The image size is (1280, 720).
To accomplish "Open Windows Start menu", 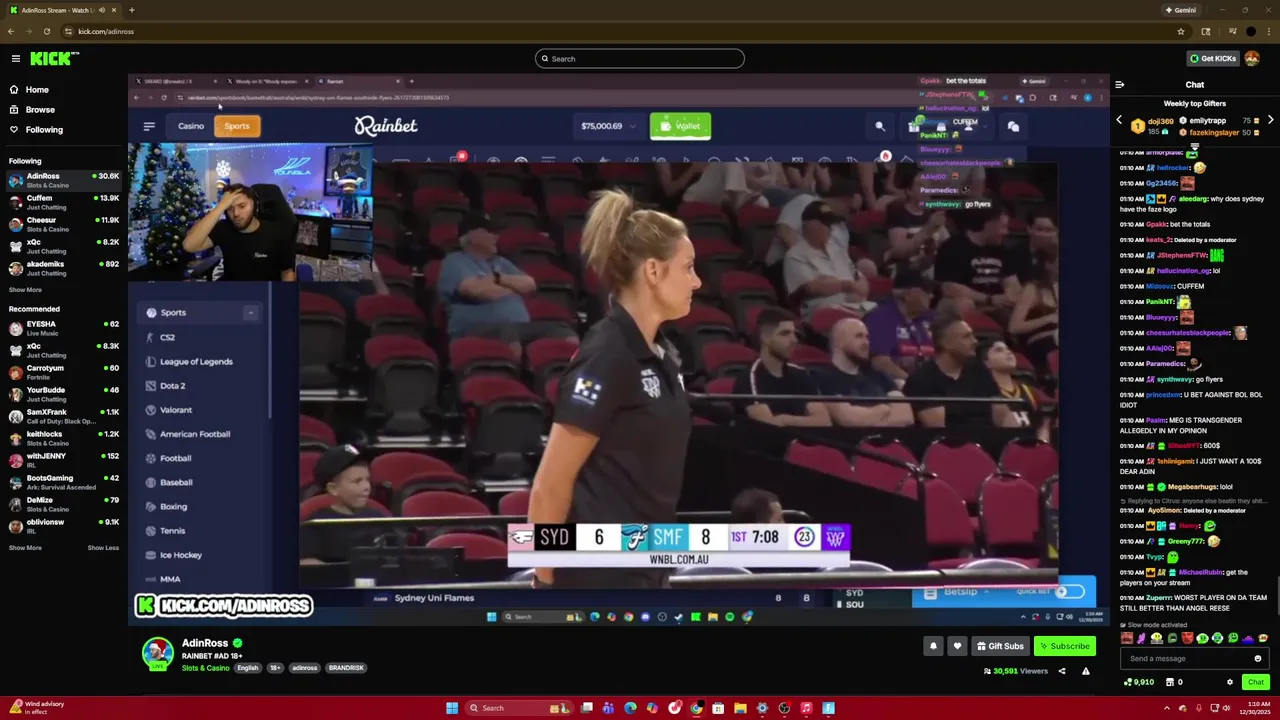I will click(452, 708).
